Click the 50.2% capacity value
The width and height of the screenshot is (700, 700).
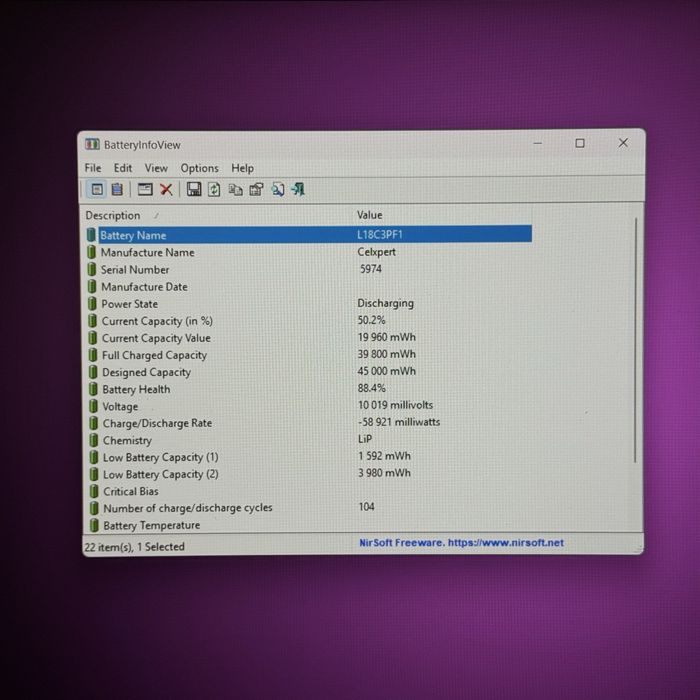point(371,320)
